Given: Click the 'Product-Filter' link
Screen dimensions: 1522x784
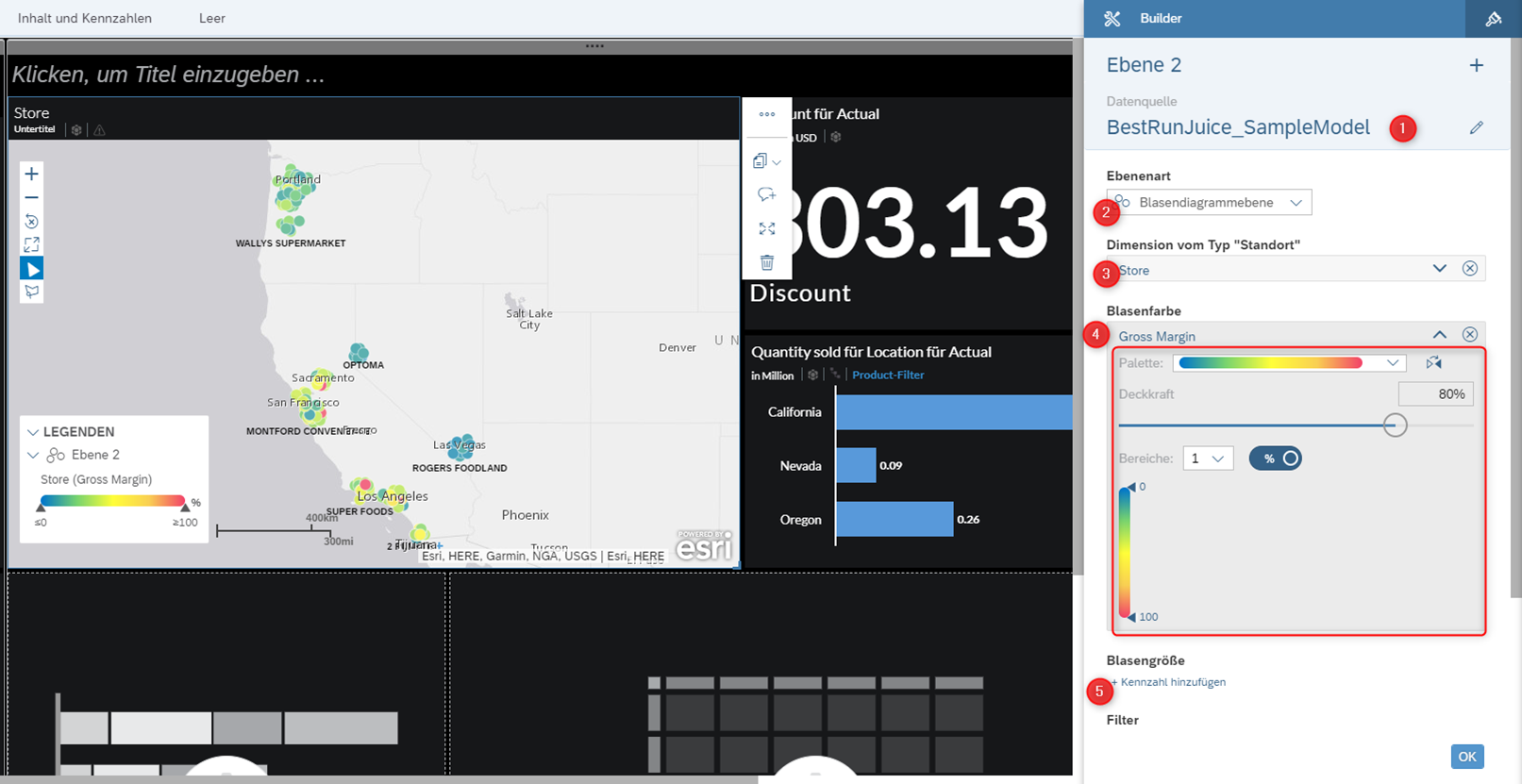Looking at the screenshot, I should (888, 375).
